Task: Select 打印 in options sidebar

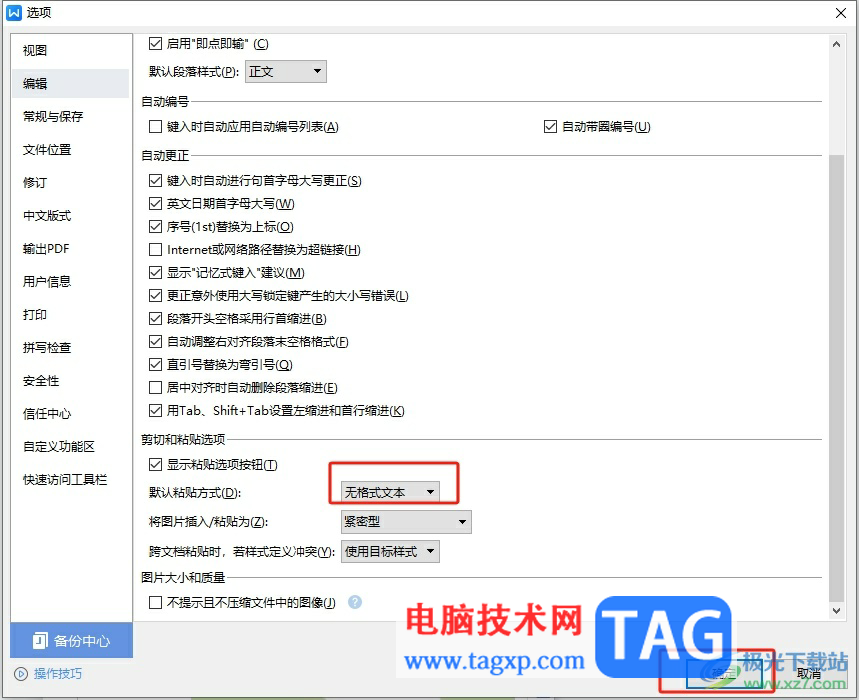Action: pyautogui.click(x=71, y=314)
